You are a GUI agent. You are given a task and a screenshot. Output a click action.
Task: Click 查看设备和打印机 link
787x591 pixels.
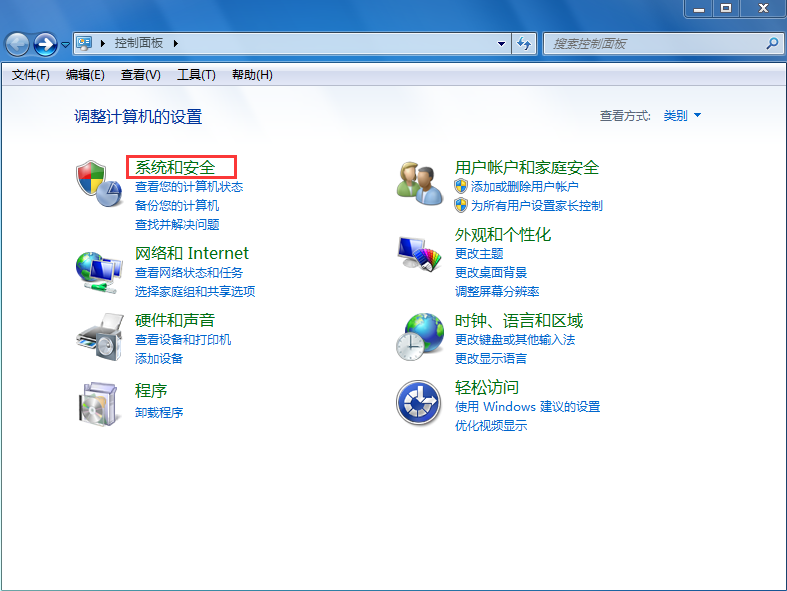(x=183, y=339)
